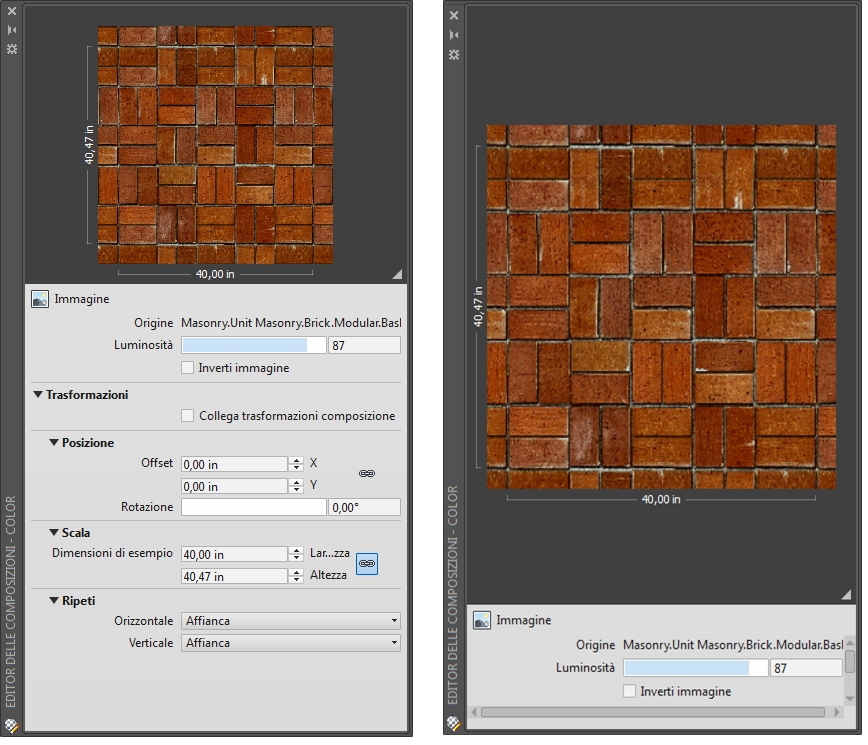Increase the Offset X value with the up arrow

tap(296, 460)
